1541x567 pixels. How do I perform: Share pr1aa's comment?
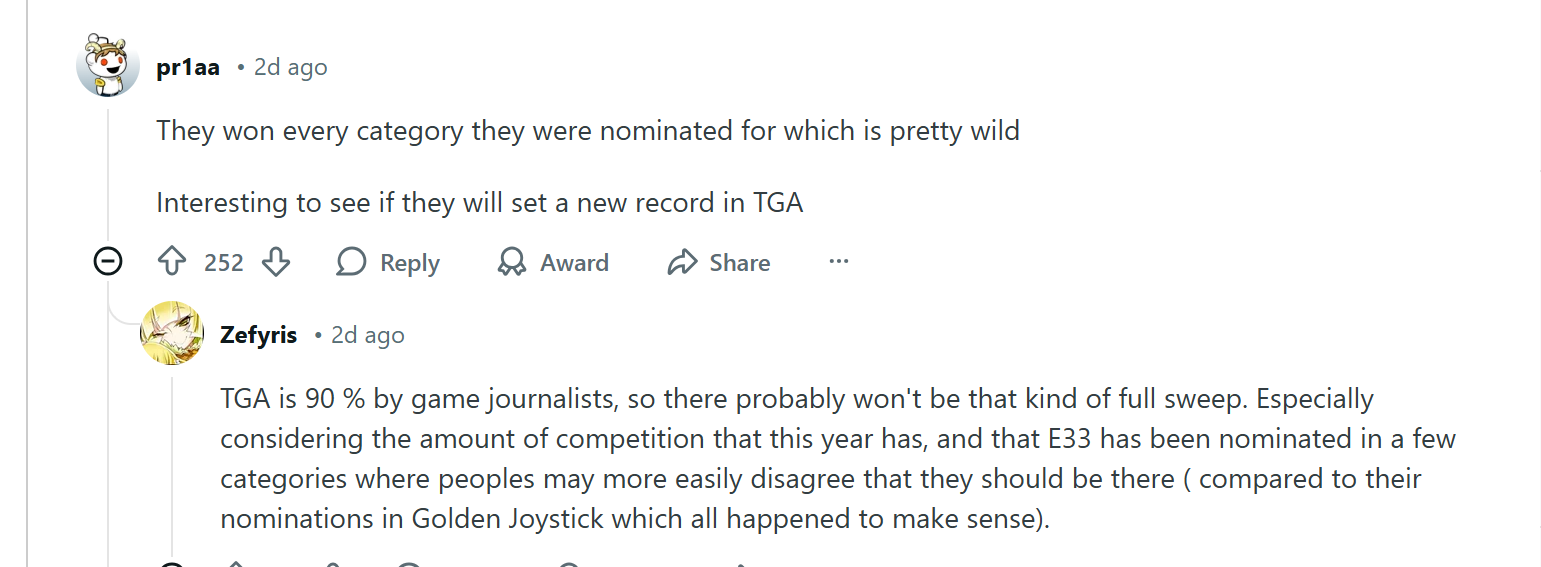click(719, 263)
